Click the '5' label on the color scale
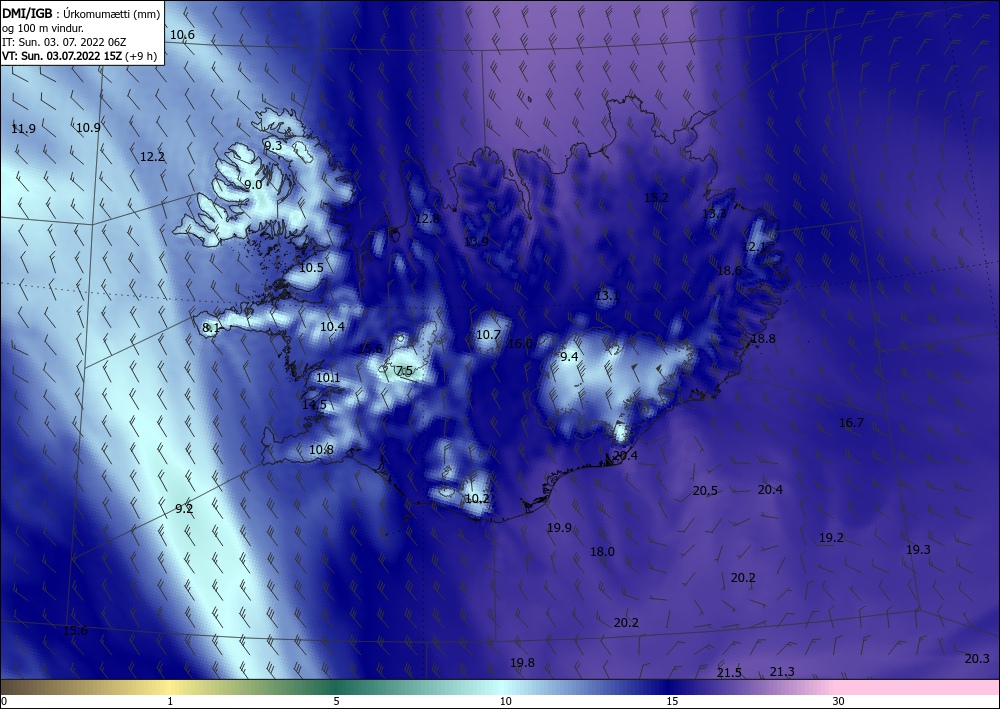1000x709 pixels. pyautogui.click(x=336, y=701)
